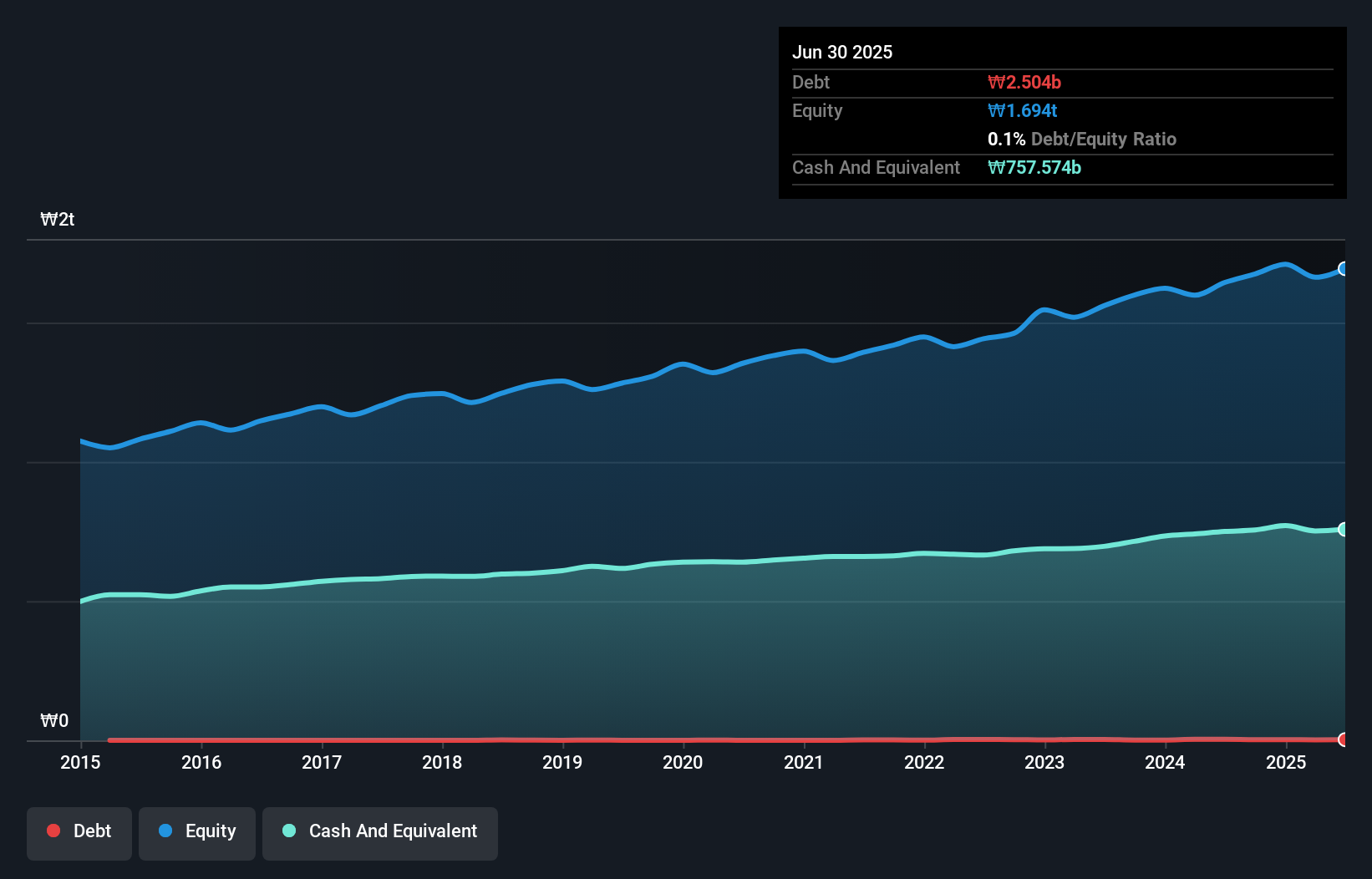The height and width of the screenshot is (879, 1372).
Task: Click the marker ending the Cash line
Action: coord(1343,528)
